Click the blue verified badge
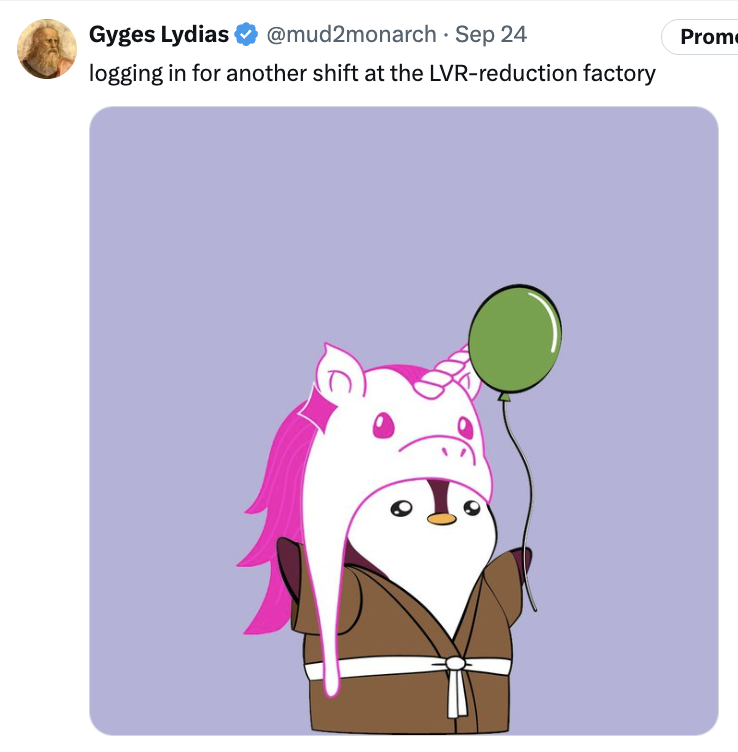 point(246,35)
